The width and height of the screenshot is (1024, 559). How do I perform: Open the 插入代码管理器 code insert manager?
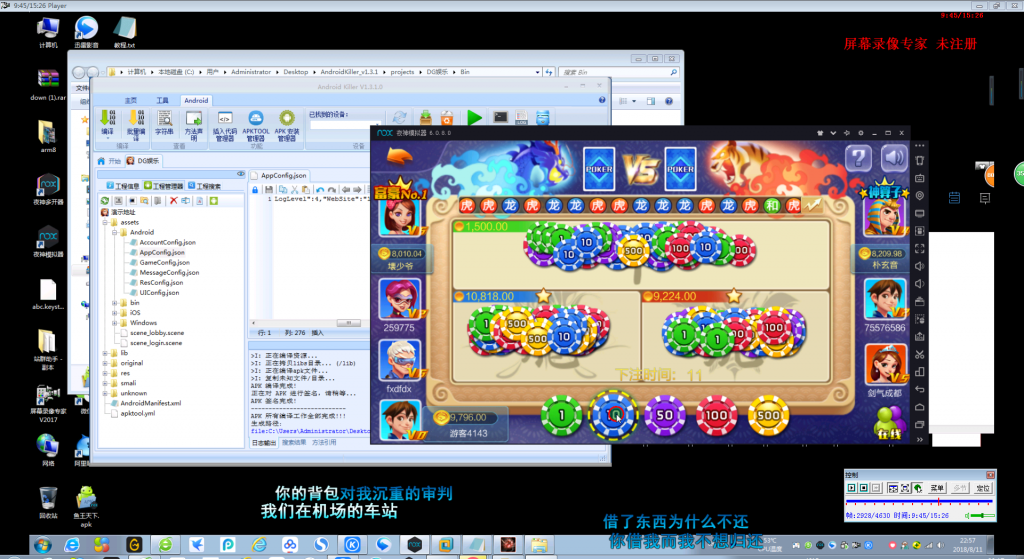224,124
